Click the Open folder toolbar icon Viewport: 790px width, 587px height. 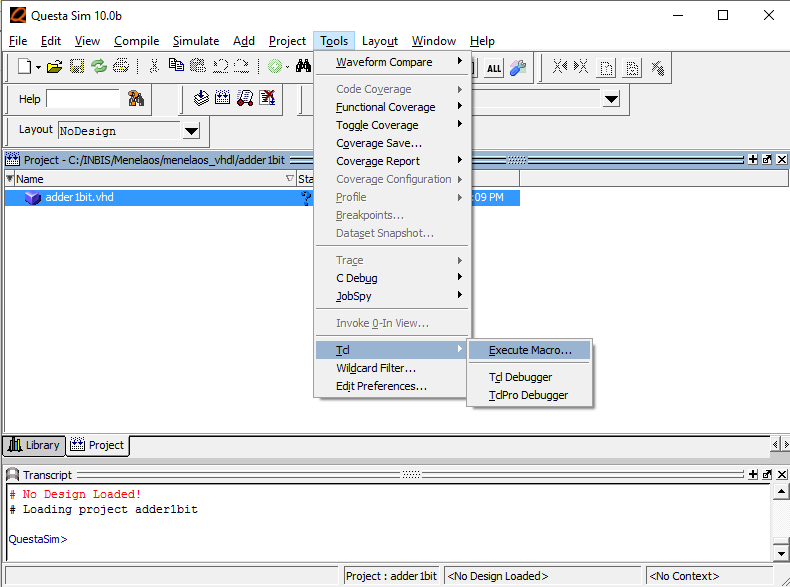click(x=54, y=66)
